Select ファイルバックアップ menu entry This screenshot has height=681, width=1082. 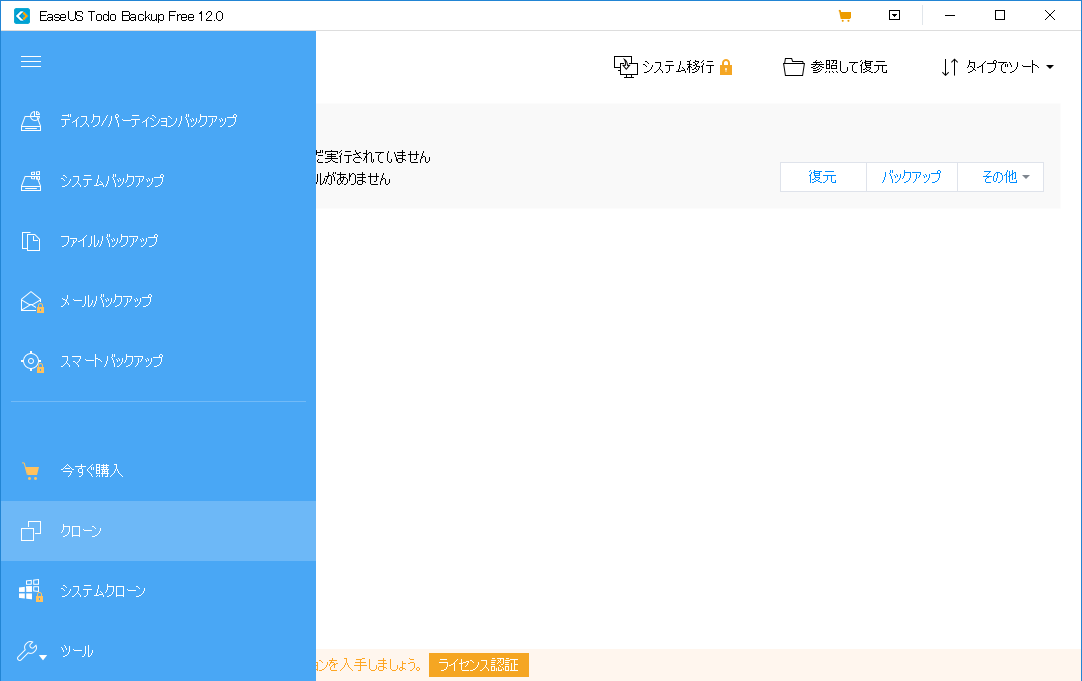(x=109, y=241)
